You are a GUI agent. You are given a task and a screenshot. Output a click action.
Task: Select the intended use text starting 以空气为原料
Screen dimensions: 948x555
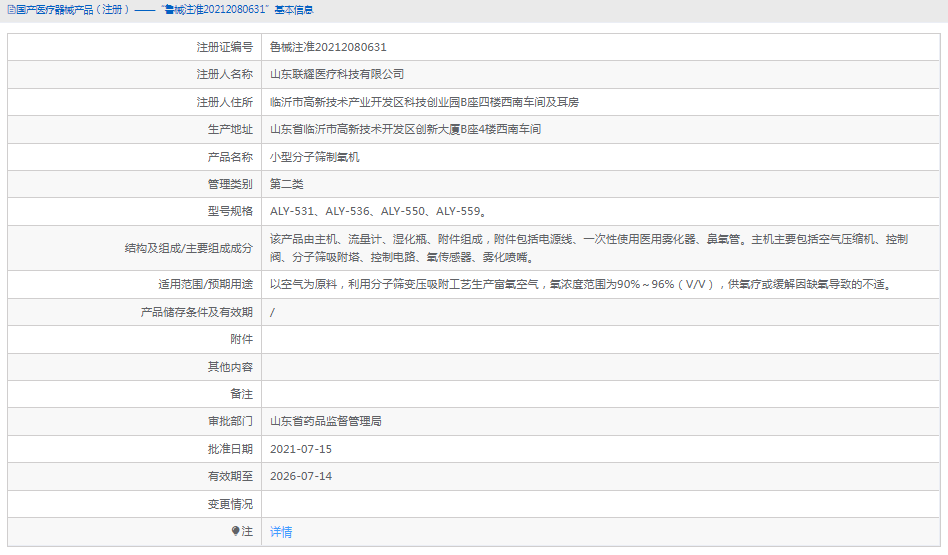click(x=582, y=284)
